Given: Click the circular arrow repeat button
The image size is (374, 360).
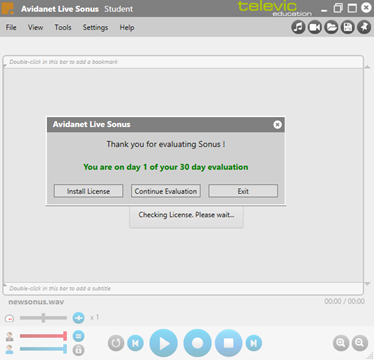Looking at the screenshot, I should (x=116, y=343).
